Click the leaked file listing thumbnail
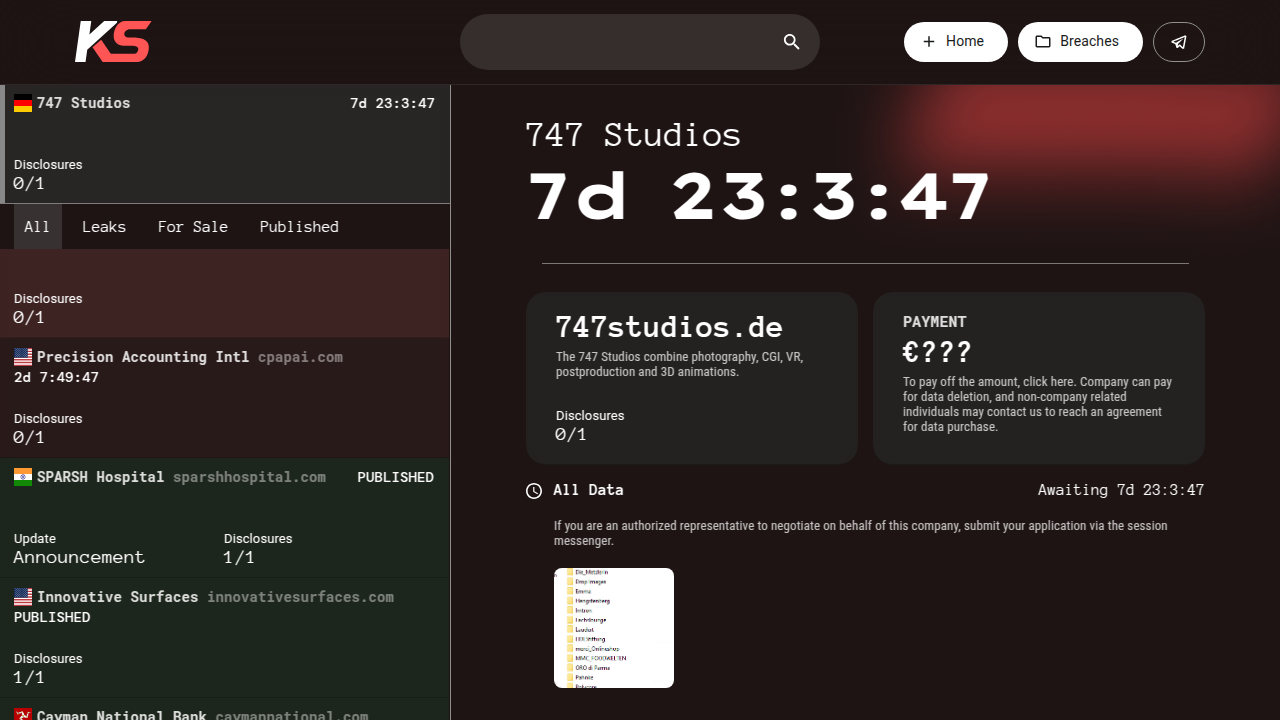Viewport: 1280px width, 720px height. coord(613,628)
